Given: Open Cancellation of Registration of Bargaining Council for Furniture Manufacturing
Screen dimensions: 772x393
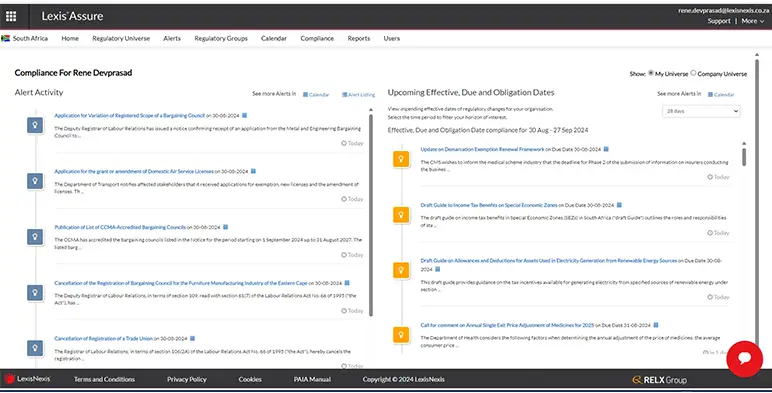Looking at the screenshot, I should (181, 283).
